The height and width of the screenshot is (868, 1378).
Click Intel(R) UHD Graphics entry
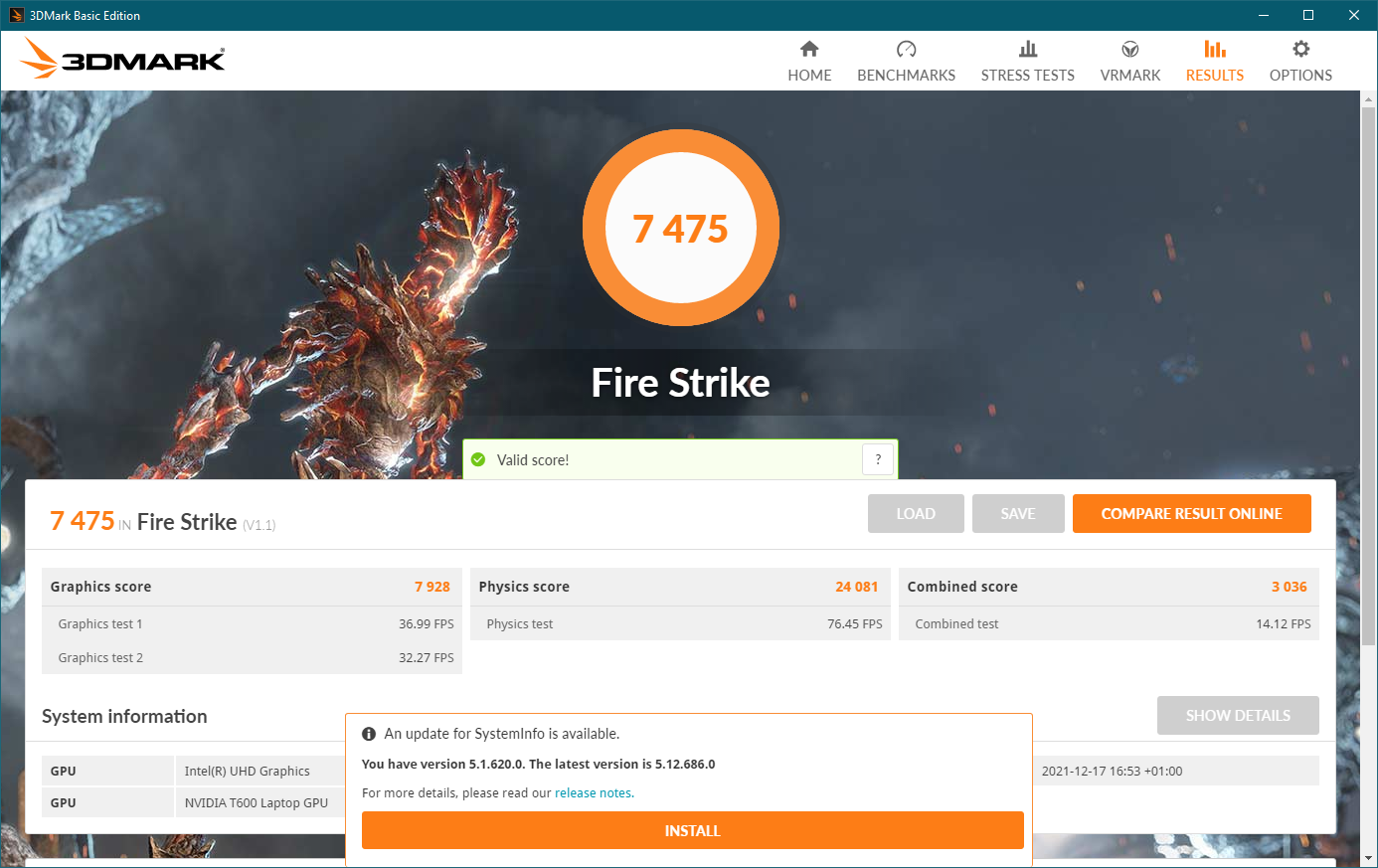pyautogui.click(x=248, y=772)
